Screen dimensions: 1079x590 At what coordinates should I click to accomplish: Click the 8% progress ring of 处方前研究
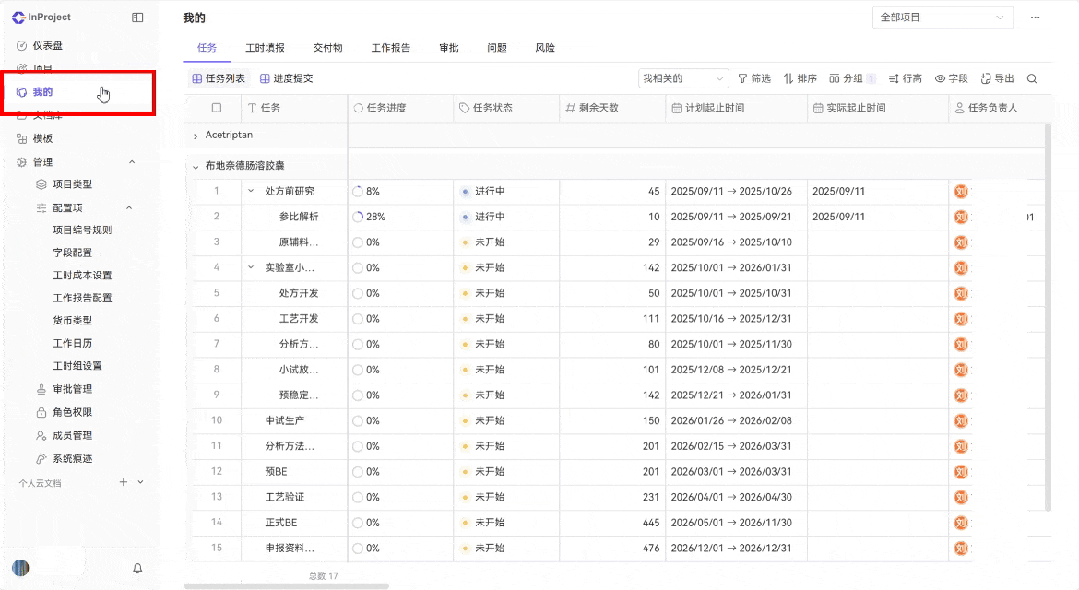361,190
